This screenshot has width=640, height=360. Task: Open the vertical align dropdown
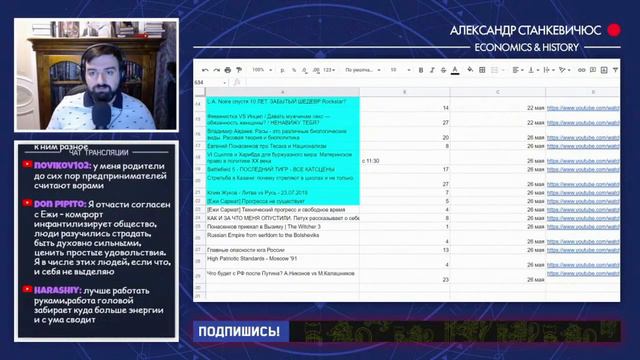[x=533, y=70]
